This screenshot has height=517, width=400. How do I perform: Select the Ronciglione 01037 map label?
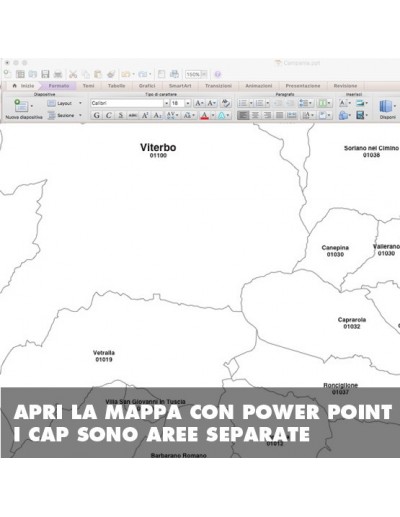coord(340,389)
